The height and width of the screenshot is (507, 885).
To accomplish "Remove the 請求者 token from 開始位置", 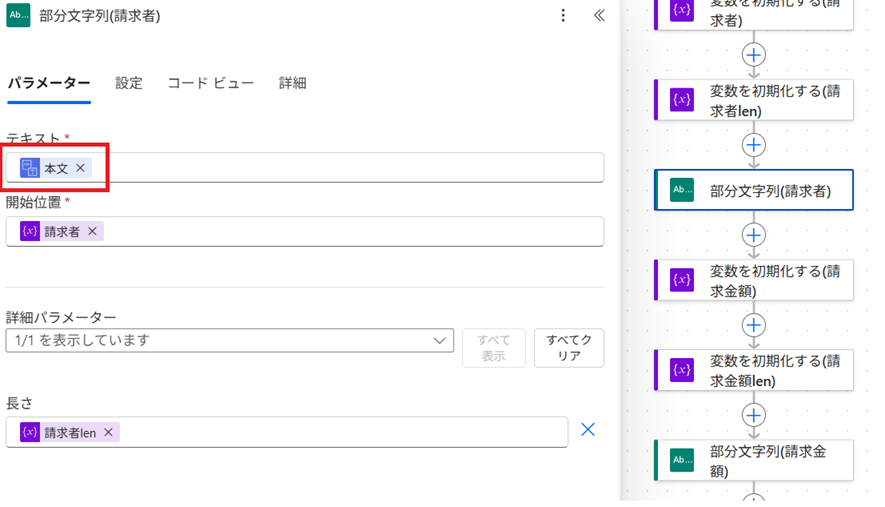I will point(93,231).
